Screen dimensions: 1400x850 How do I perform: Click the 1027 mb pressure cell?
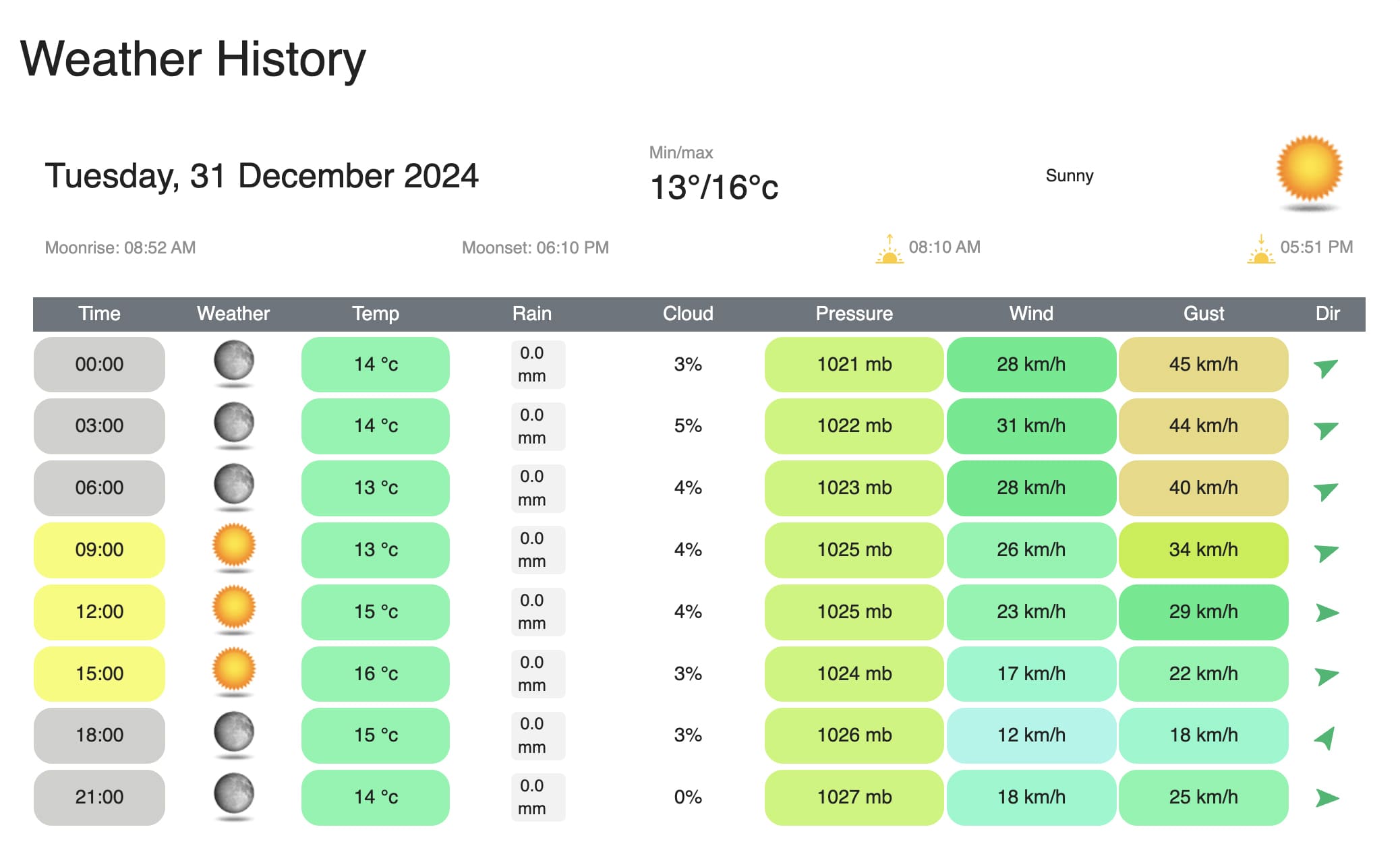click(854, 797)
